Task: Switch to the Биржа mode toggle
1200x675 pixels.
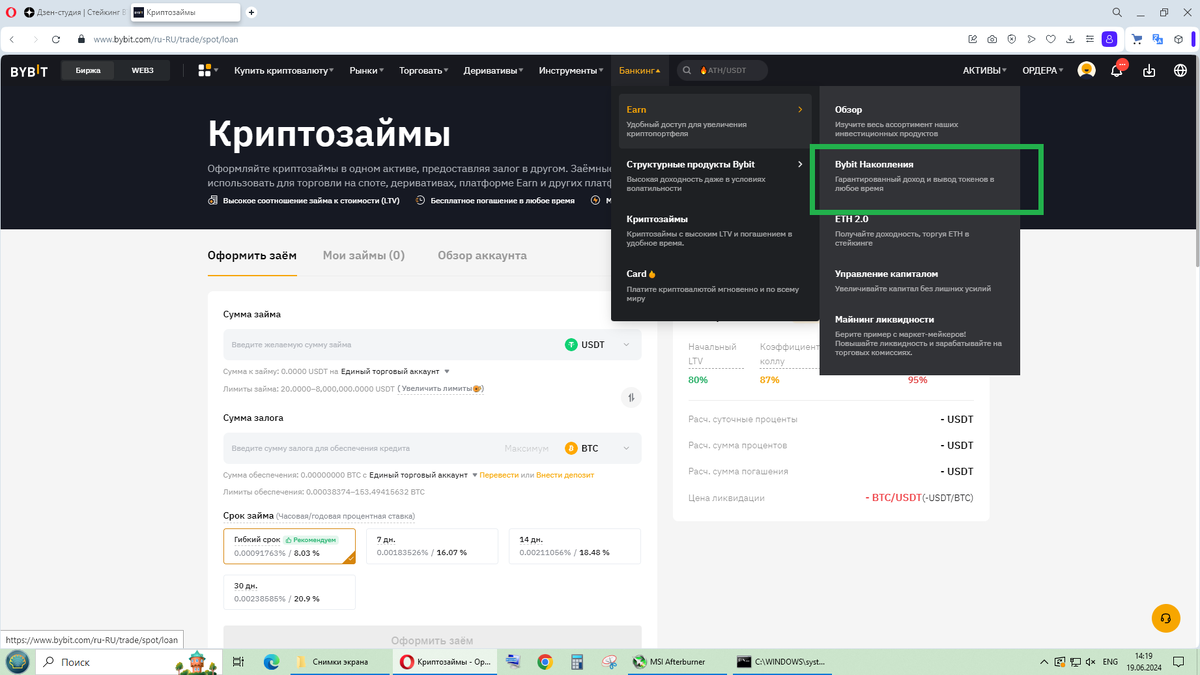Action: pyautogui.click(x=88, y=71)
